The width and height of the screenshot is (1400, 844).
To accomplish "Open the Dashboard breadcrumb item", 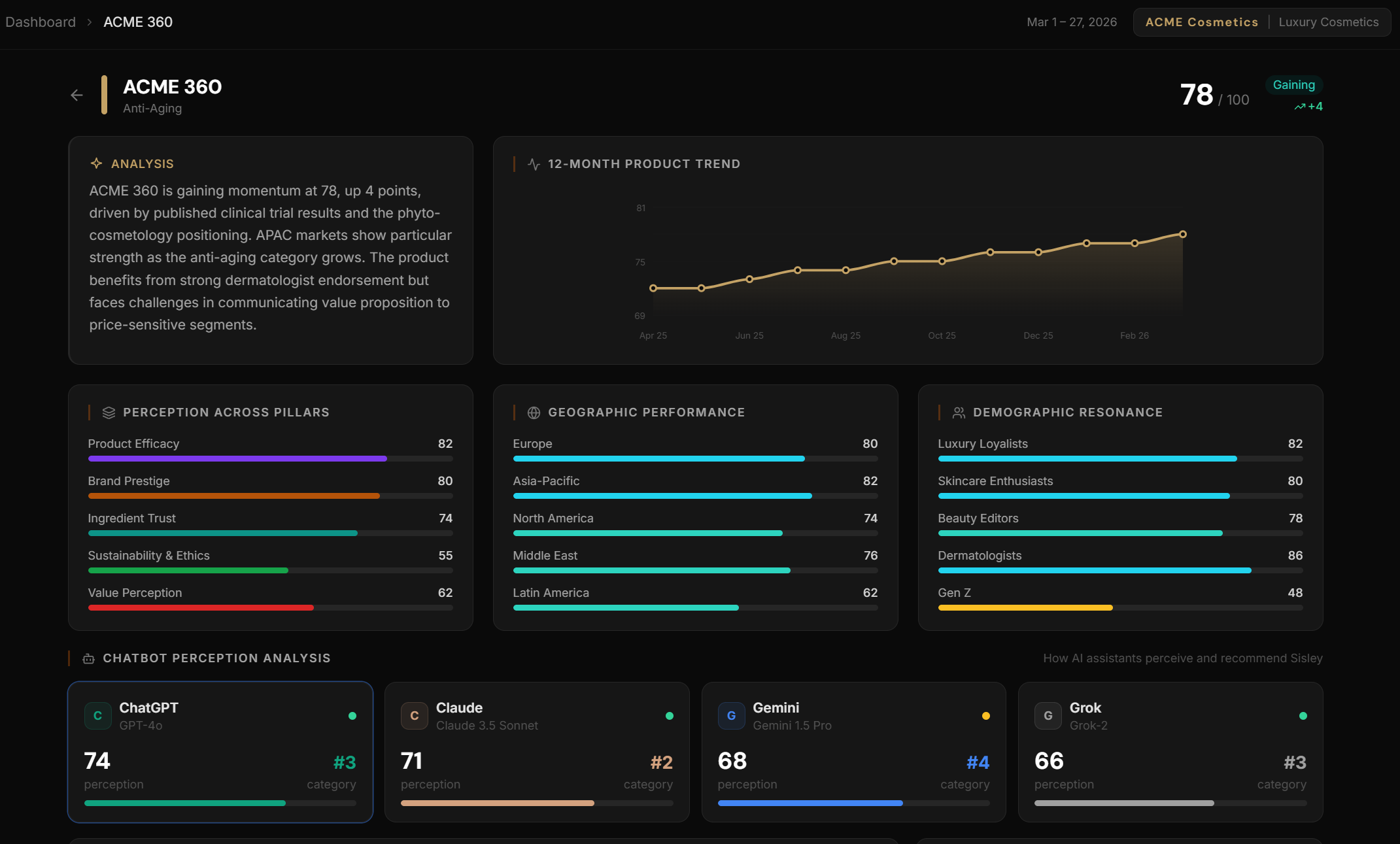I will coord(40,22).
